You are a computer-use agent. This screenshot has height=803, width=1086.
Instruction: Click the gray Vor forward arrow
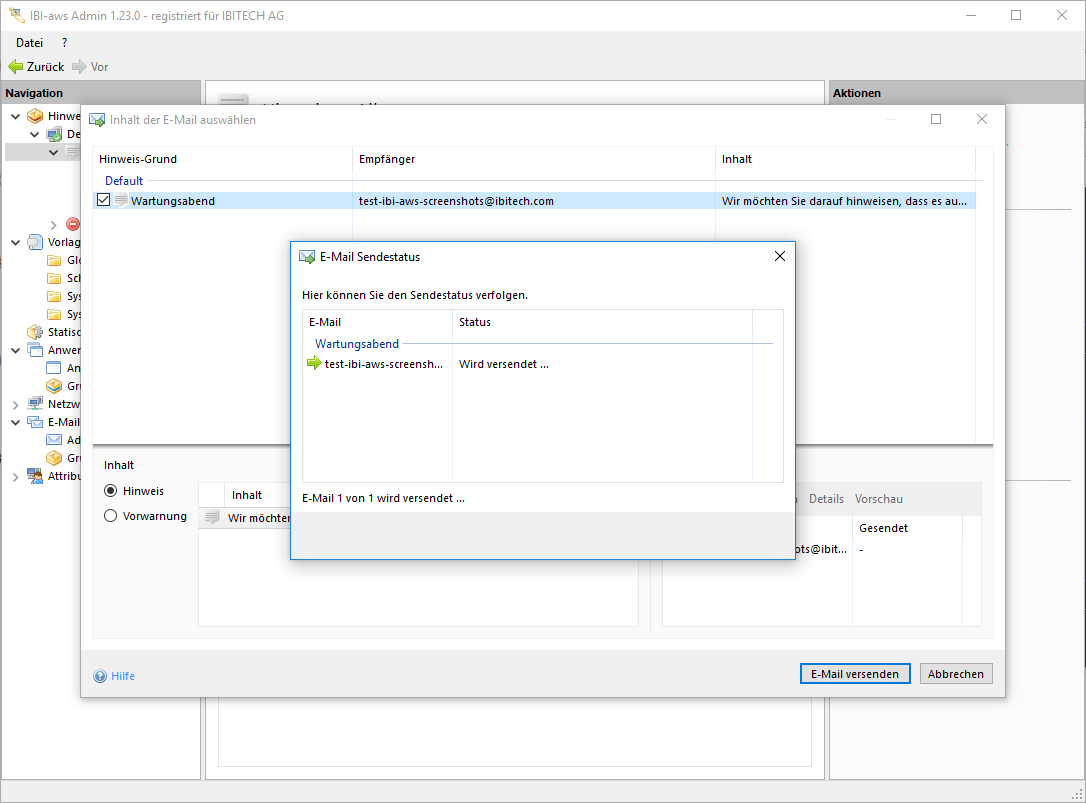pyautogui.click(x=79, y=67)
